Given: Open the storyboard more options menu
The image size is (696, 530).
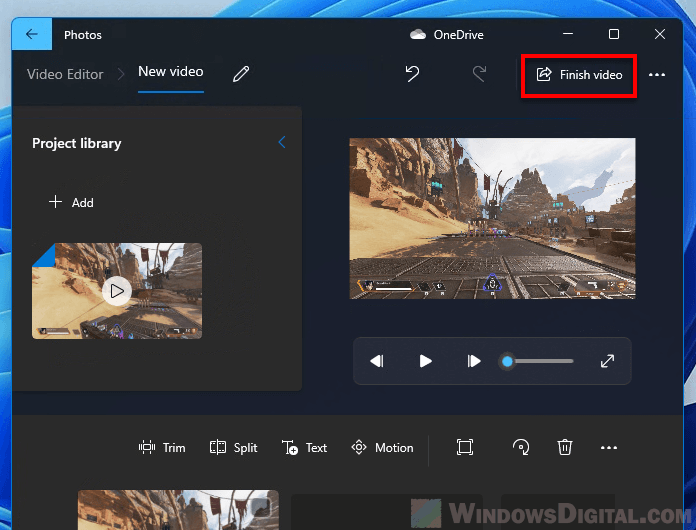Looking at the screenshot, I should click(x=609, y=447).
